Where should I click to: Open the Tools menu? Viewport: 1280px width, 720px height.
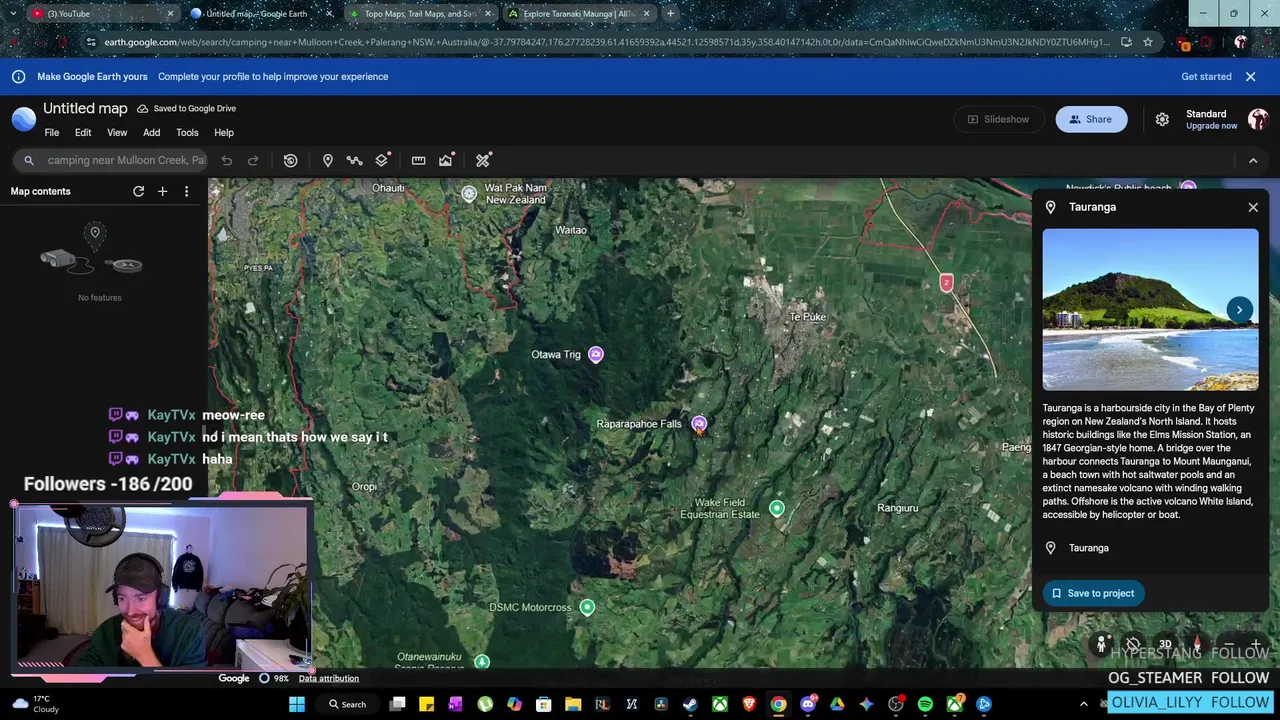(x=187, y=133)
